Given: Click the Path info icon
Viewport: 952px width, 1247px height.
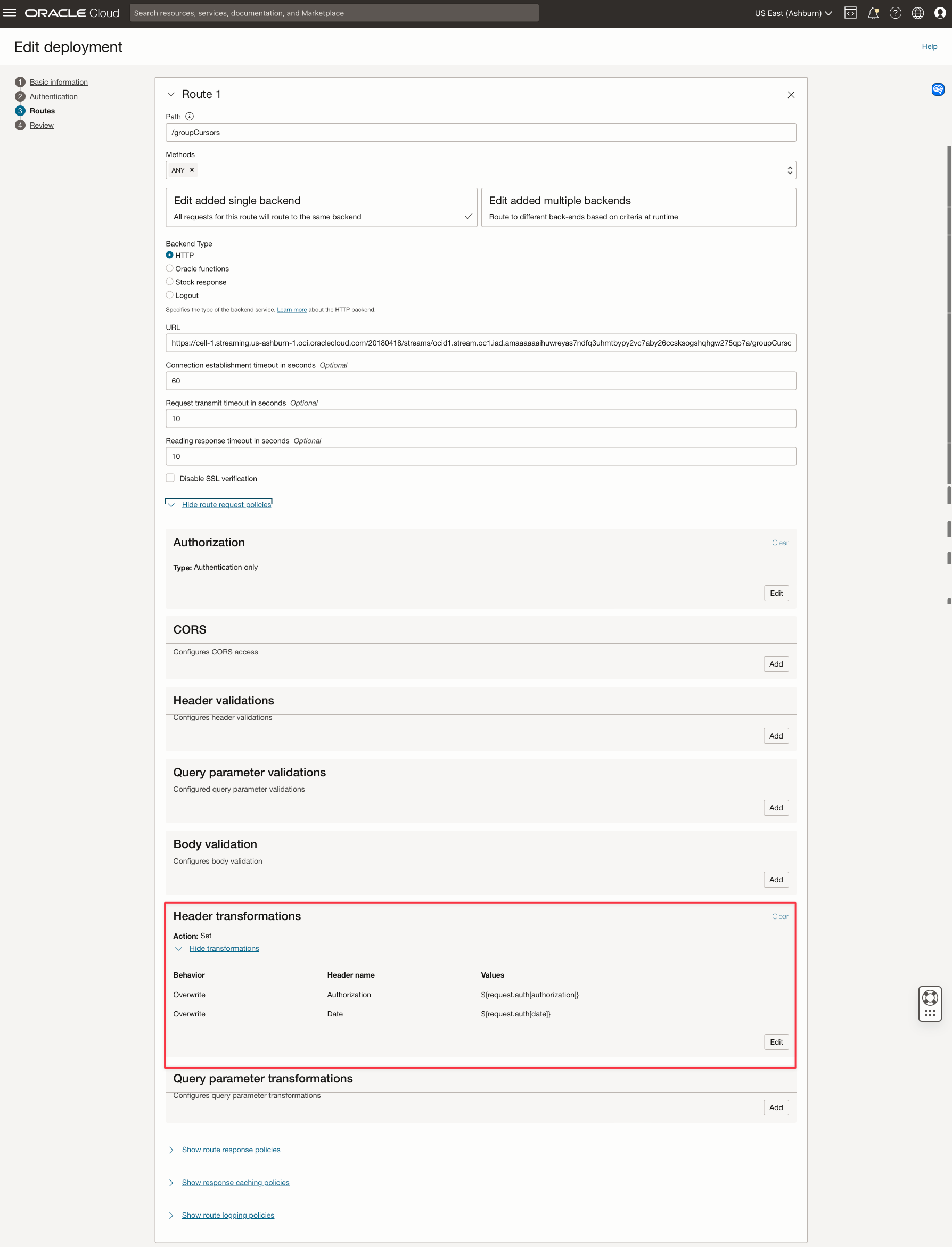Looking at the screenshot, I should pyautogui.click(x=190, y=117).
